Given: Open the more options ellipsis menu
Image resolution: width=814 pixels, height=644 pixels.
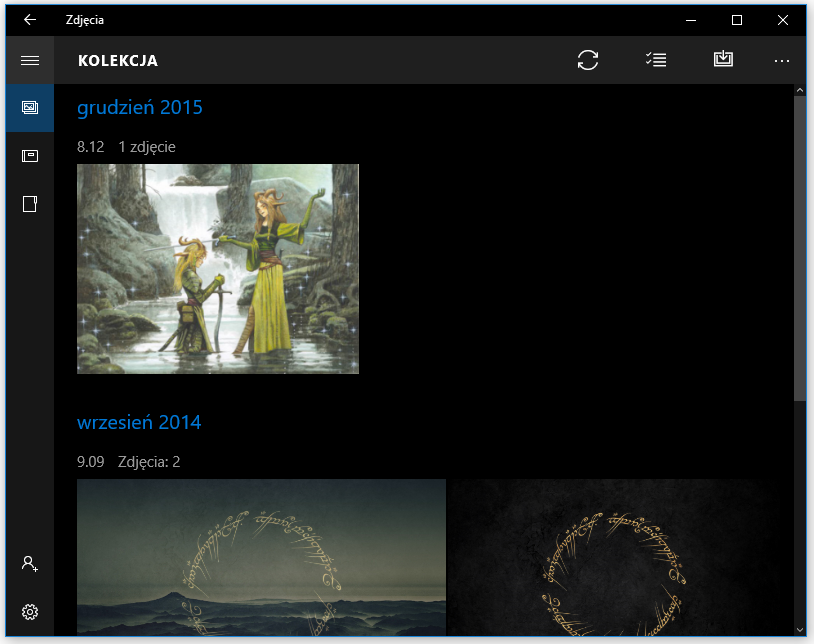Looking at the screenshot, I should coord(781,61).
